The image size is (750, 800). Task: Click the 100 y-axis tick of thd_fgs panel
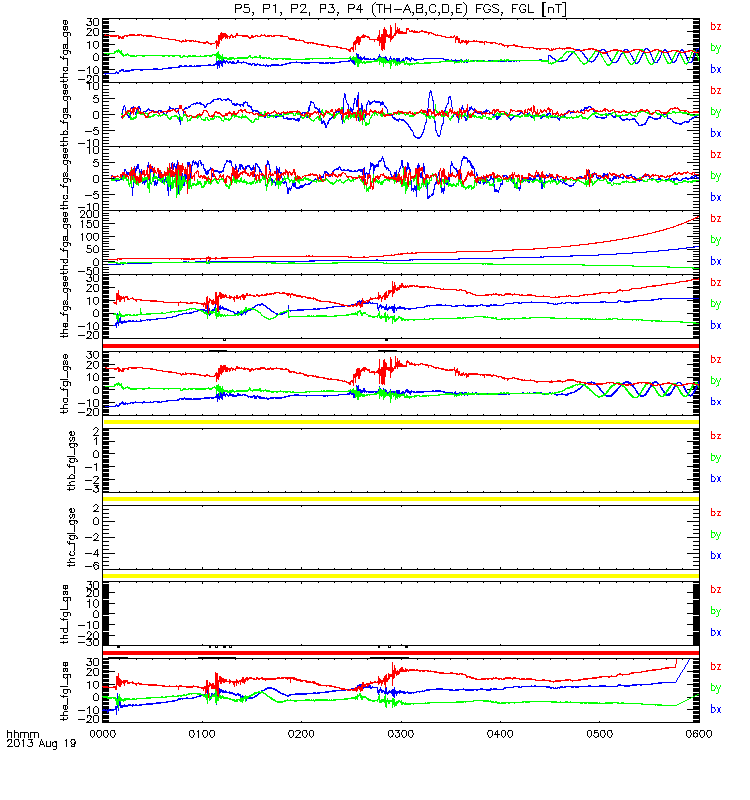tap(89, 237)
